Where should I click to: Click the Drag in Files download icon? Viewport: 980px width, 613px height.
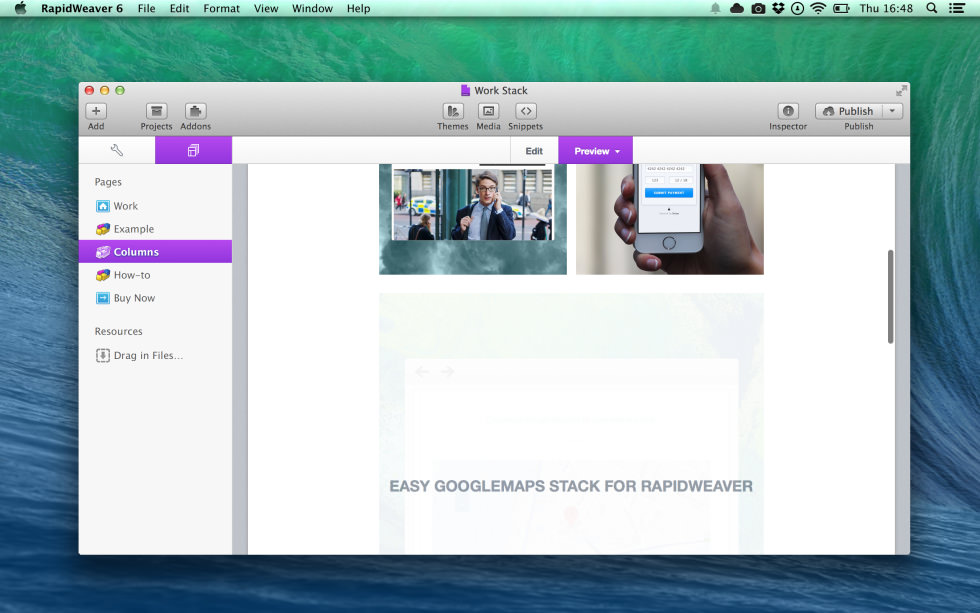coord(102,355)
